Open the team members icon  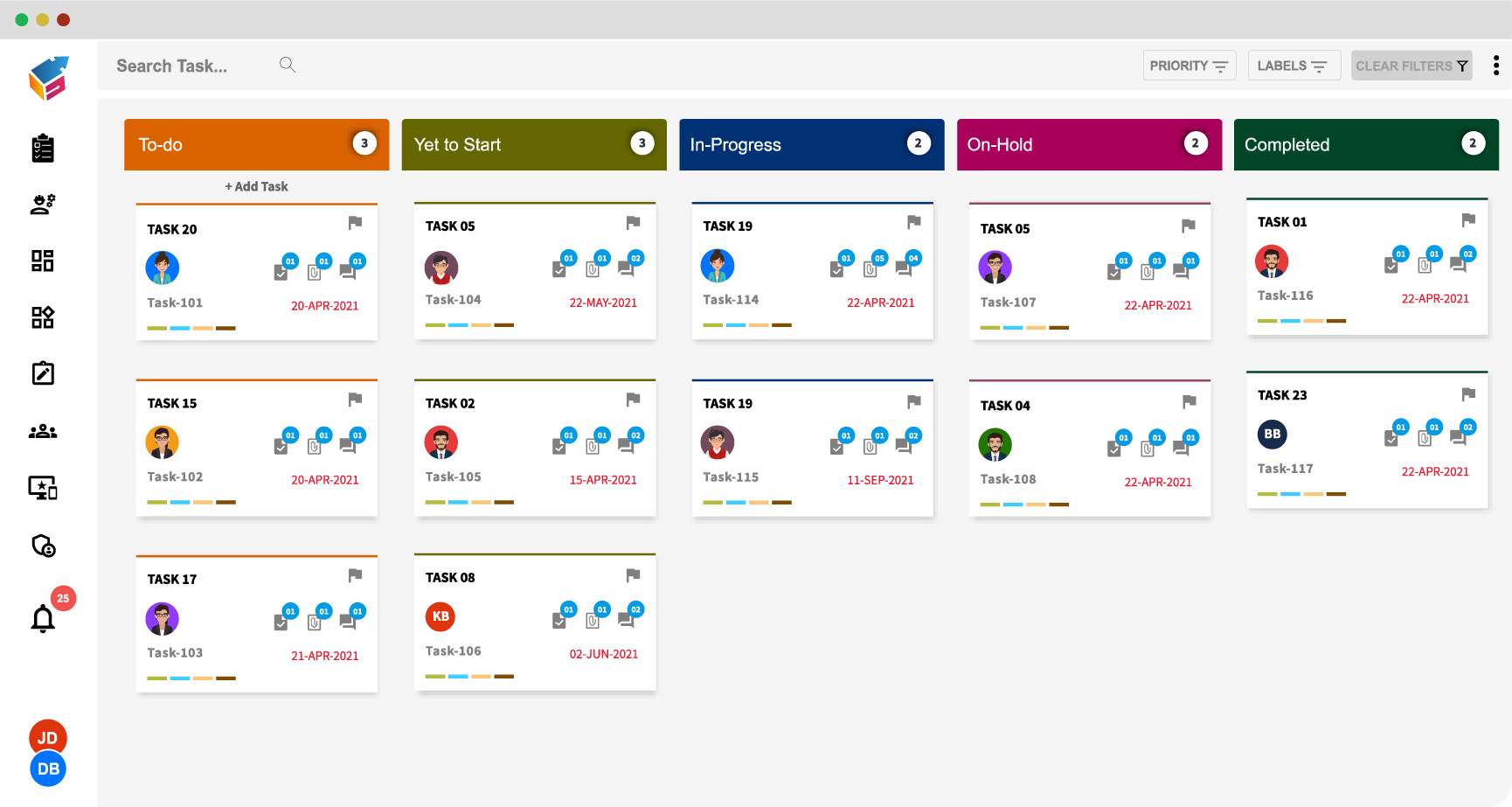(42, 430)
